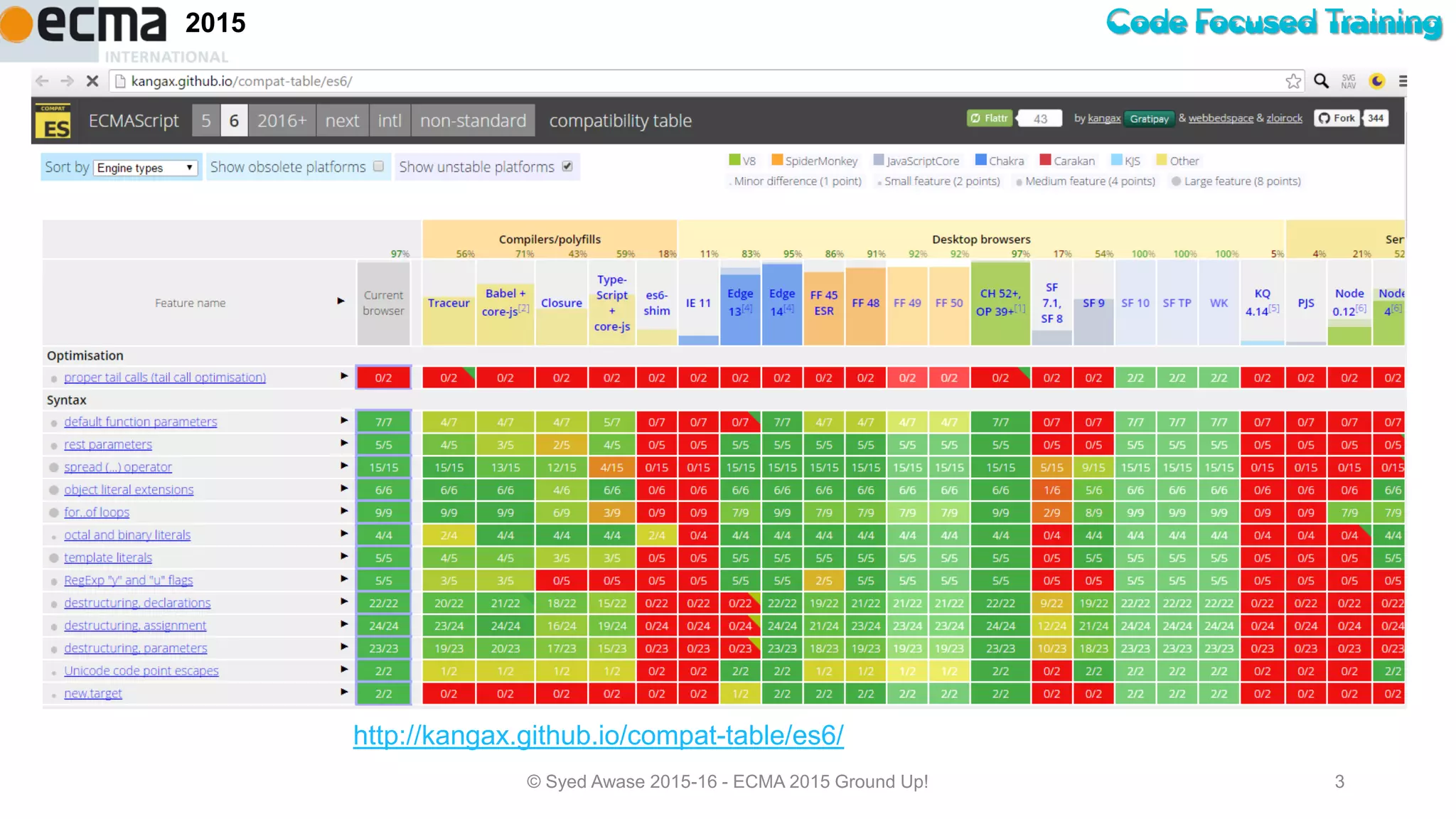Click the SpiderMonkey orange legend swatch
The height and width of the screenshot is (819, 1456).
[777, 160]
